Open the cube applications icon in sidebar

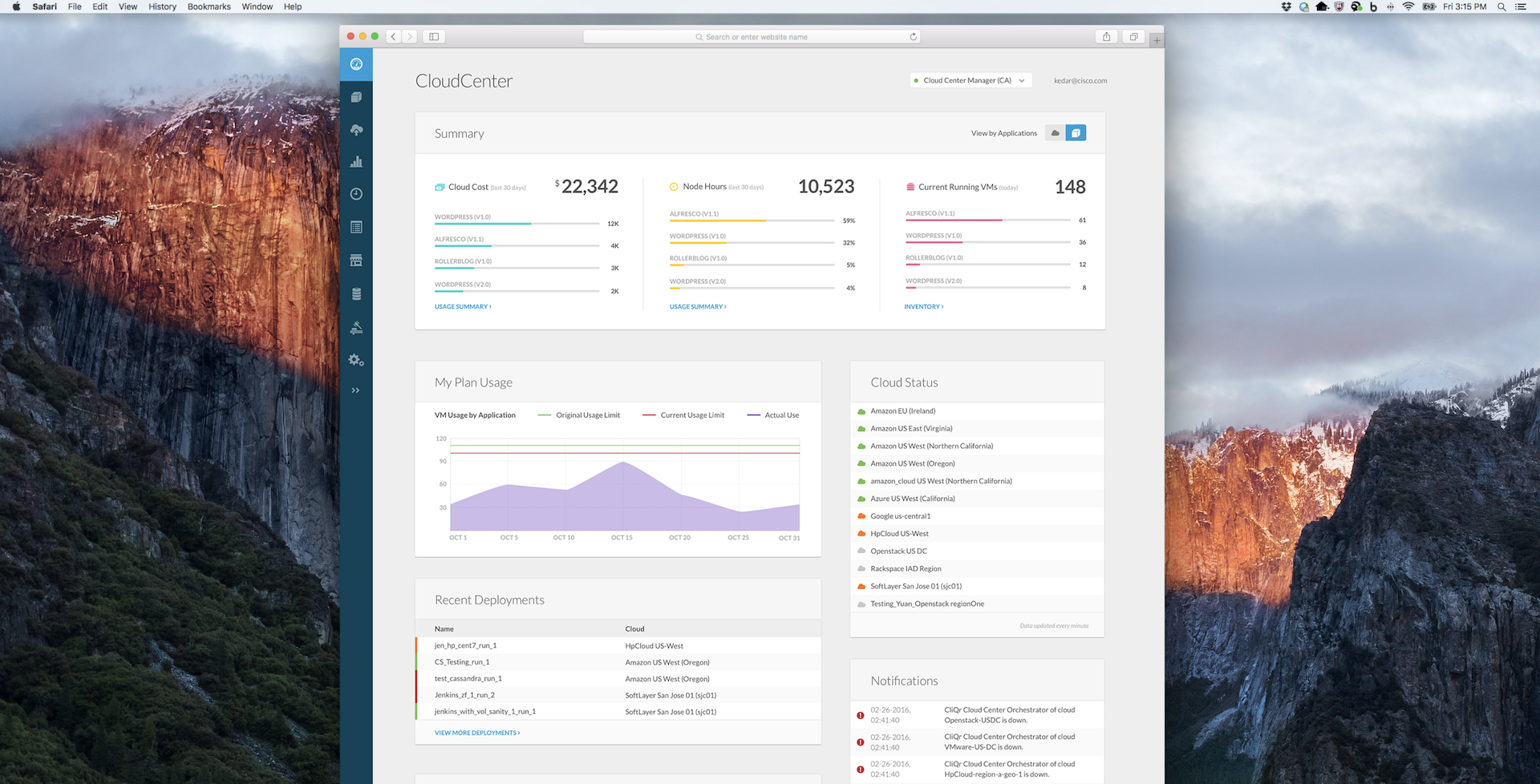pyautogui.click(x=356, y=97)
